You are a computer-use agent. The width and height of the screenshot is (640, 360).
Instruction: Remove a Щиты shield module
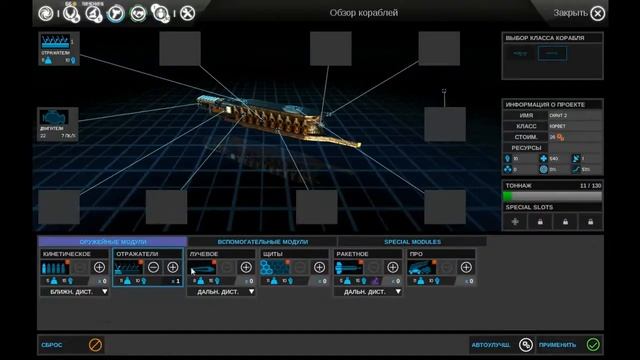pyautogui.click(x=300, y=267)
